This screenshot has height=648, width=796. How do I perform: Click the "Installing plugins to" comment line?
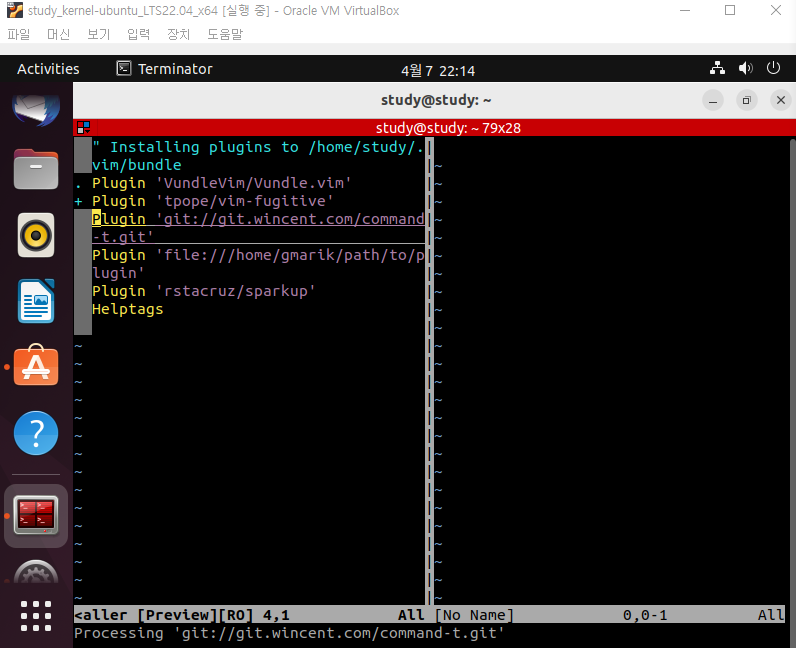point(258,156)
